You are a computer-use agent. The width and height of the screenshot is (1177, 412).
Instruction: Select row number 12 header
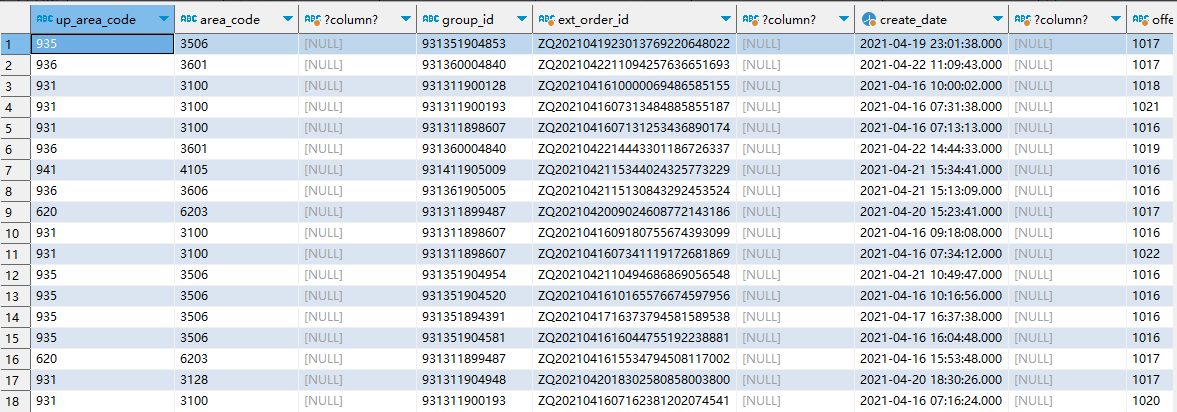[15, 275]
